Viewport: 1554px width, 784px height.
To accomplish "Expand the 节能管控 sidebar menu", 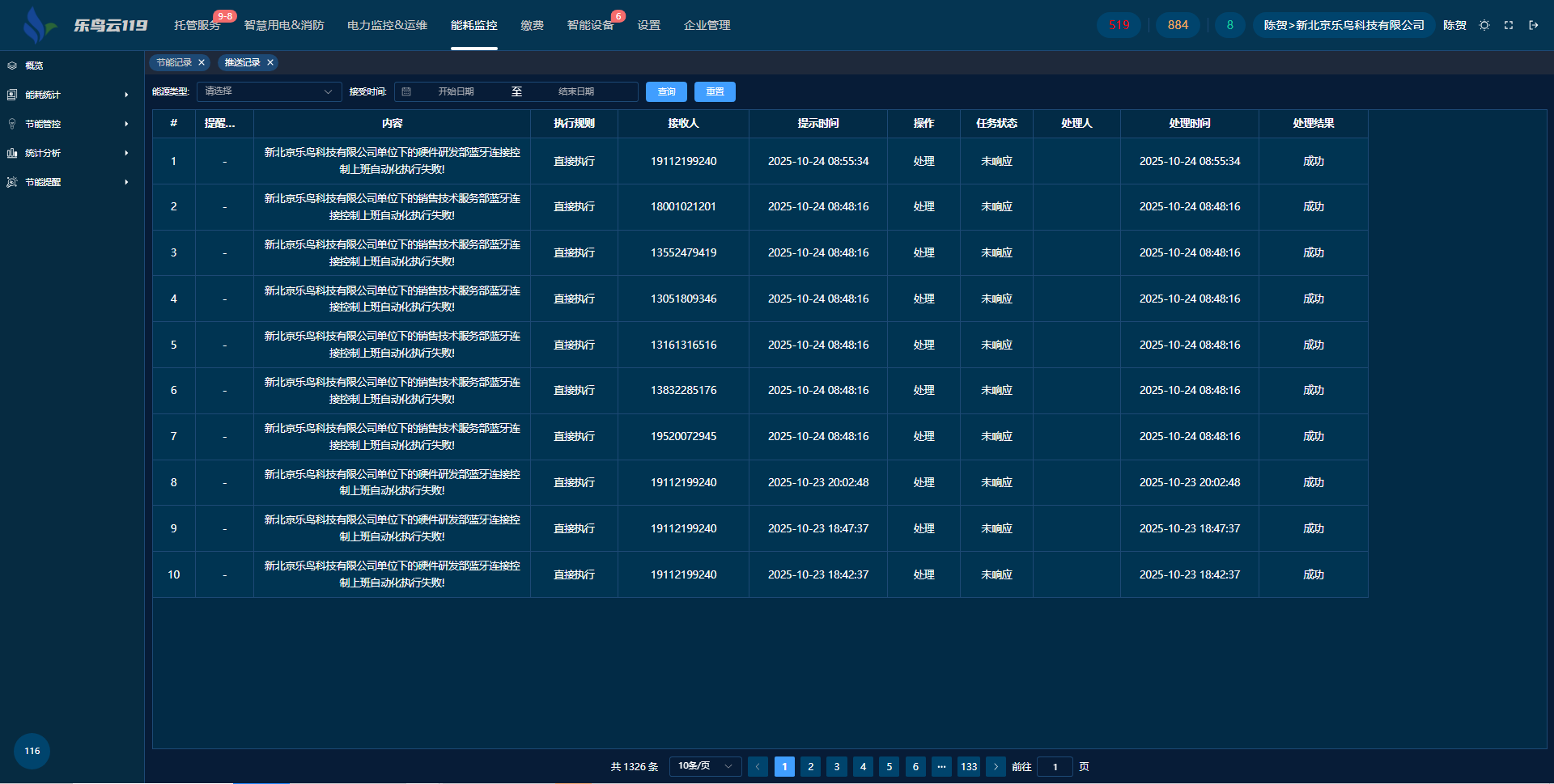I will pos(69,124).
